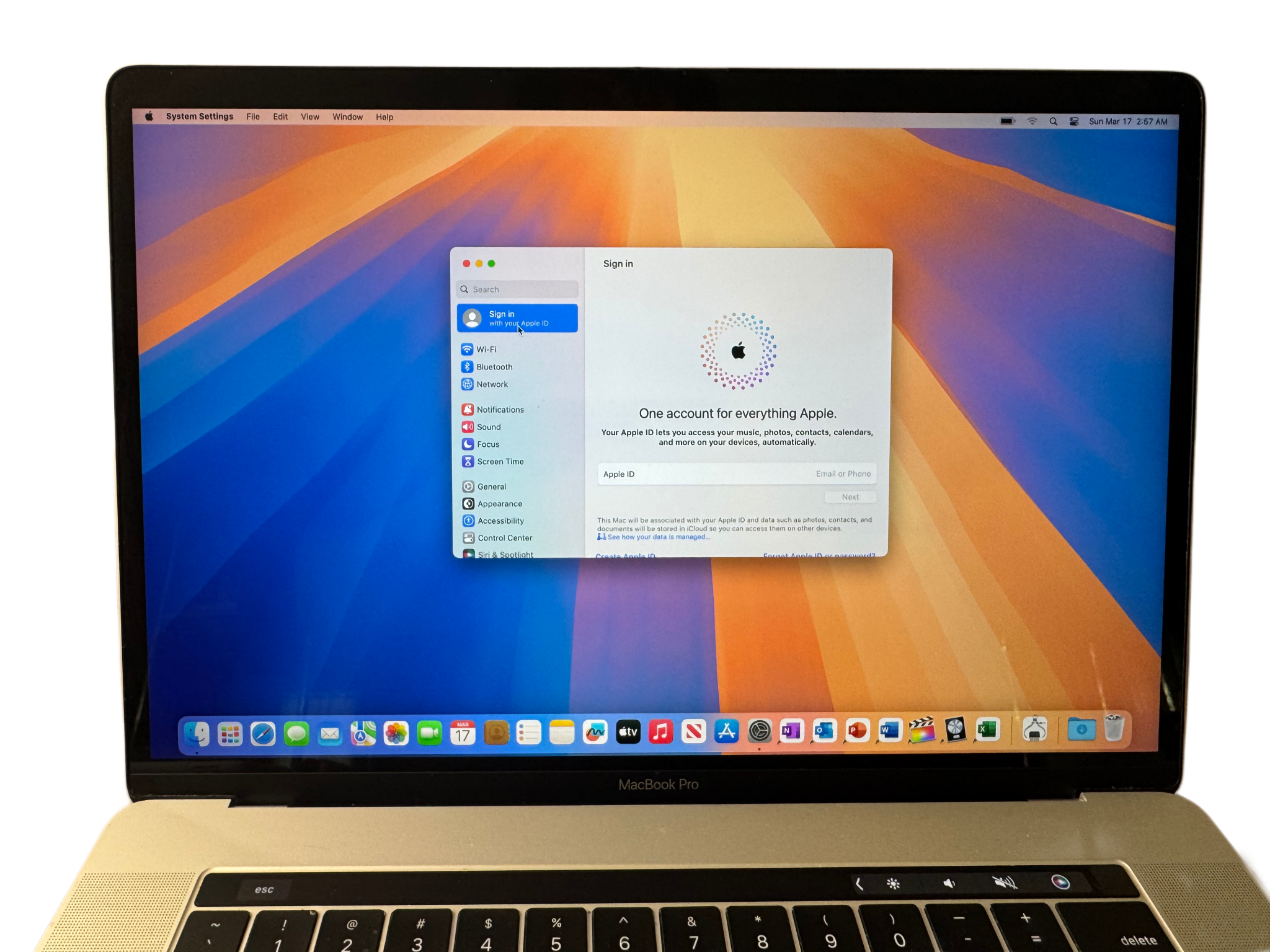Screen dimensions: 1270x952
Task: Open the Help menu
Action: 384,117
